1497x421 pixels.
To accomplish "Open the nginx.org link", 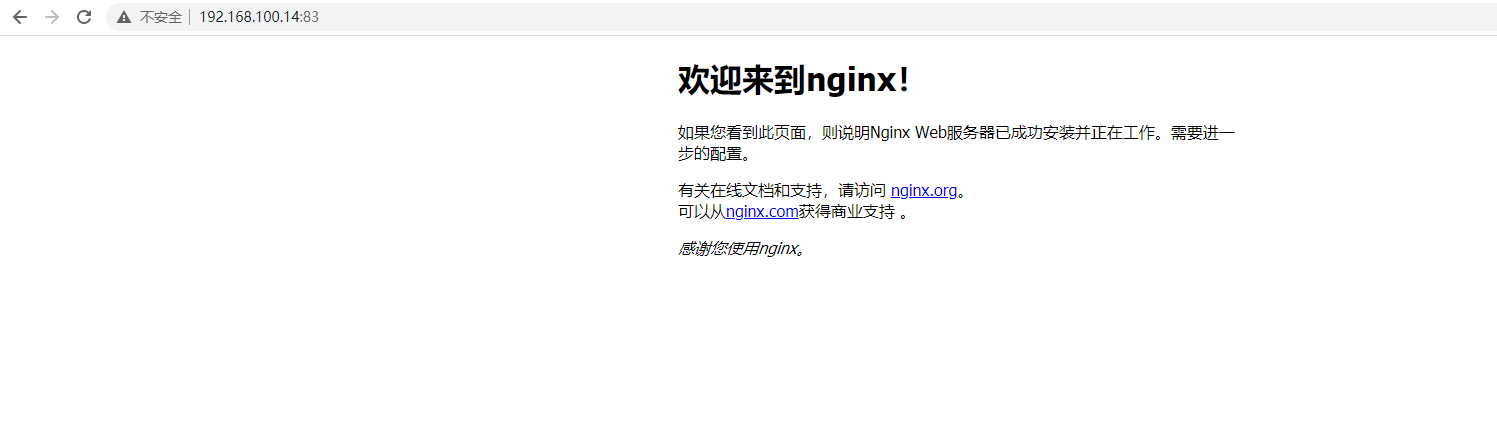I will [x=924, y=190].
